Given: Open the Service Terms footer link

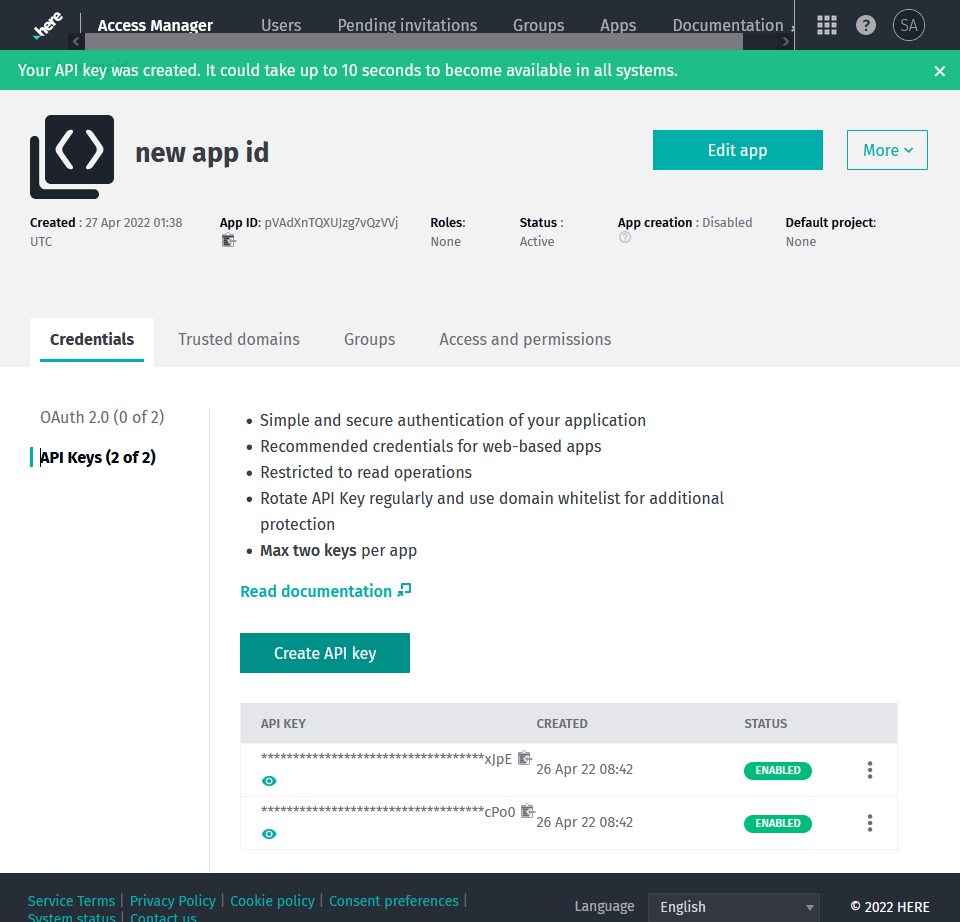Looking at the screenshot, I should [71, 901].
